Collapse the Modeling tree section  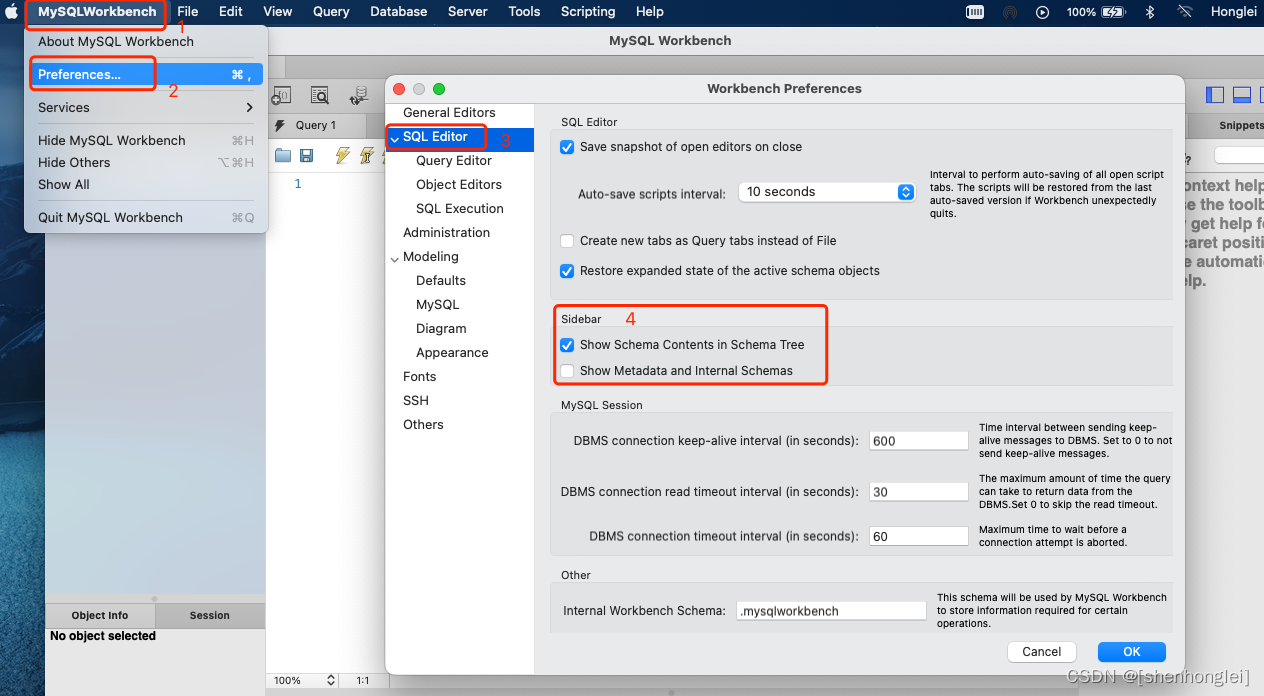(x=394, y=258)
